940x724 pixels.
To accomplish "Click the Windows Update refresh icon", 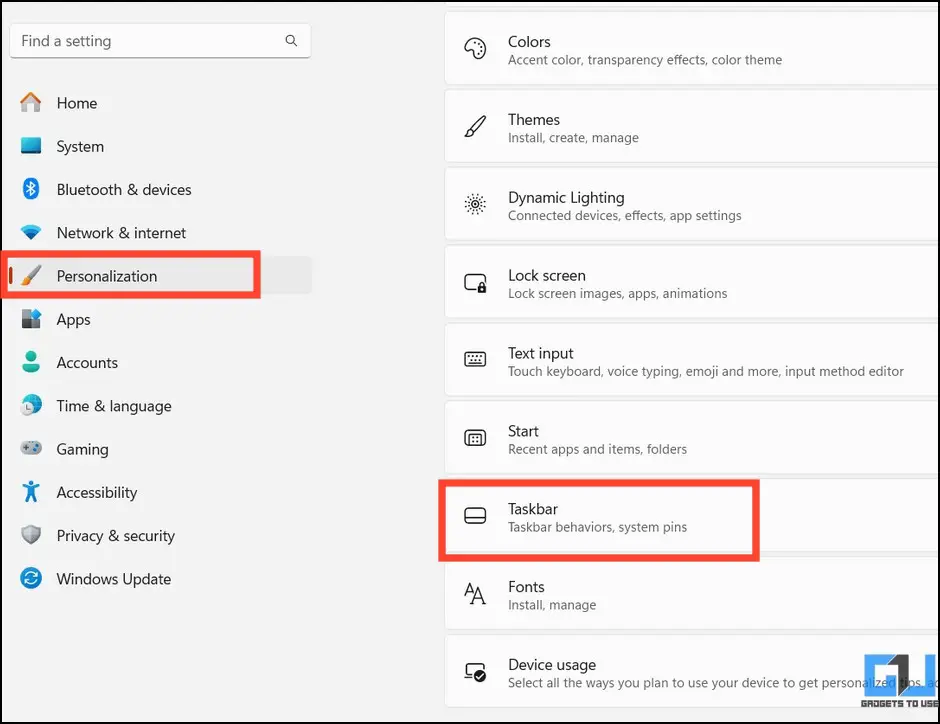I will click(31, 578).
